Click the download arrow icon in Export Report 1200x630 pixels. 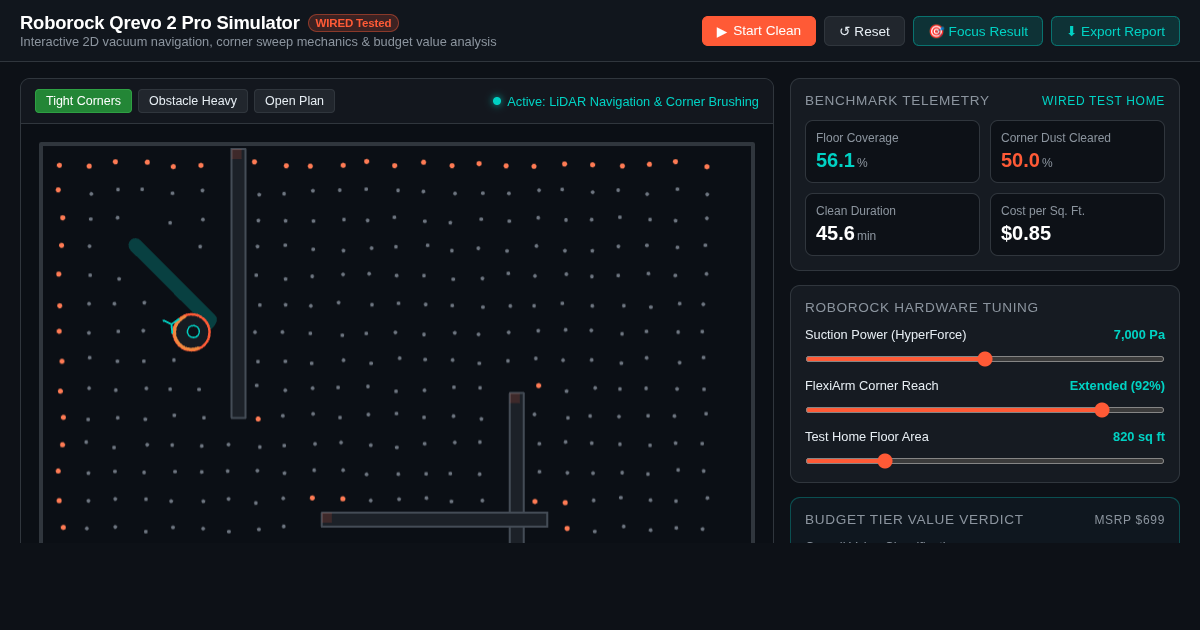click(x=1071, y=31)
